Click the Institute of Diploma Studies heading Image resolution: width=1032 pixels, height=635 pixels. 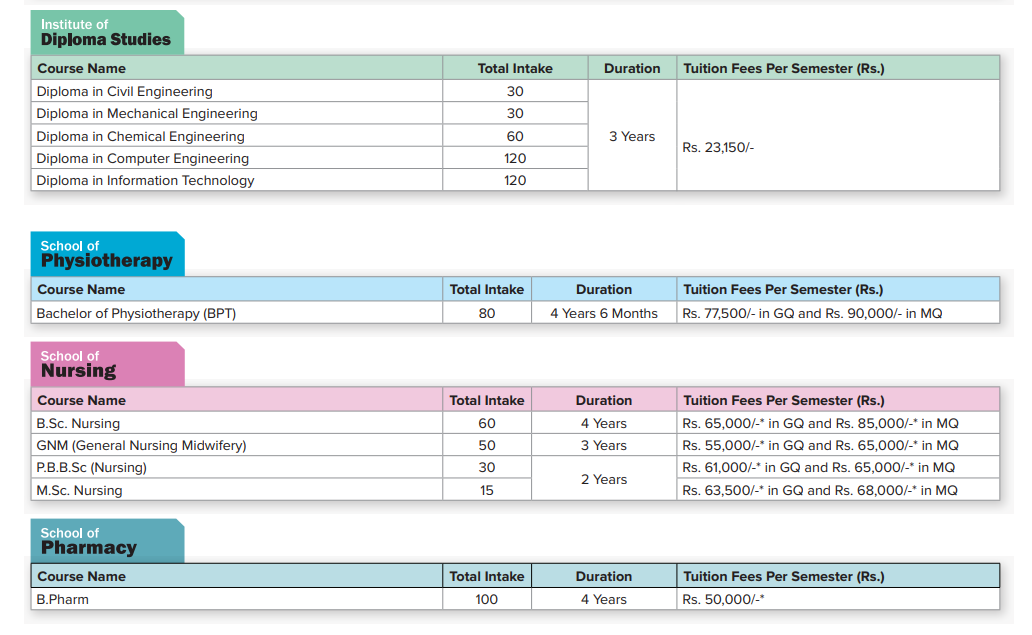click(107, 32)
